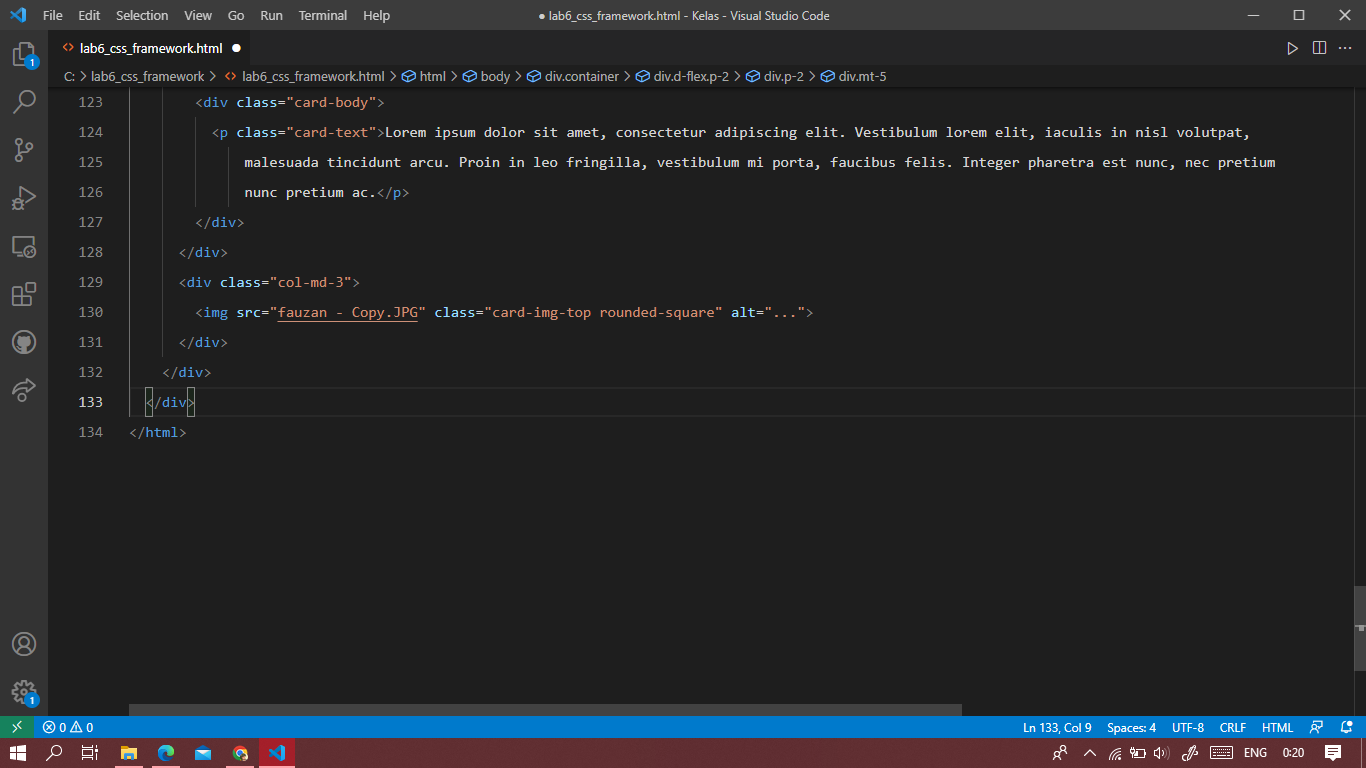Change the UTF-8 file encoding
Viewport: 1366px width, 768px height.
[x=1188, y=727]
